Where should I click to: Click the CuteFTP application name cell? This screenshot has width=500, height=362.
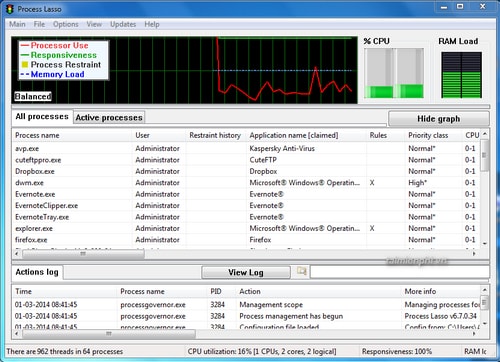click(x=263, y=160)
